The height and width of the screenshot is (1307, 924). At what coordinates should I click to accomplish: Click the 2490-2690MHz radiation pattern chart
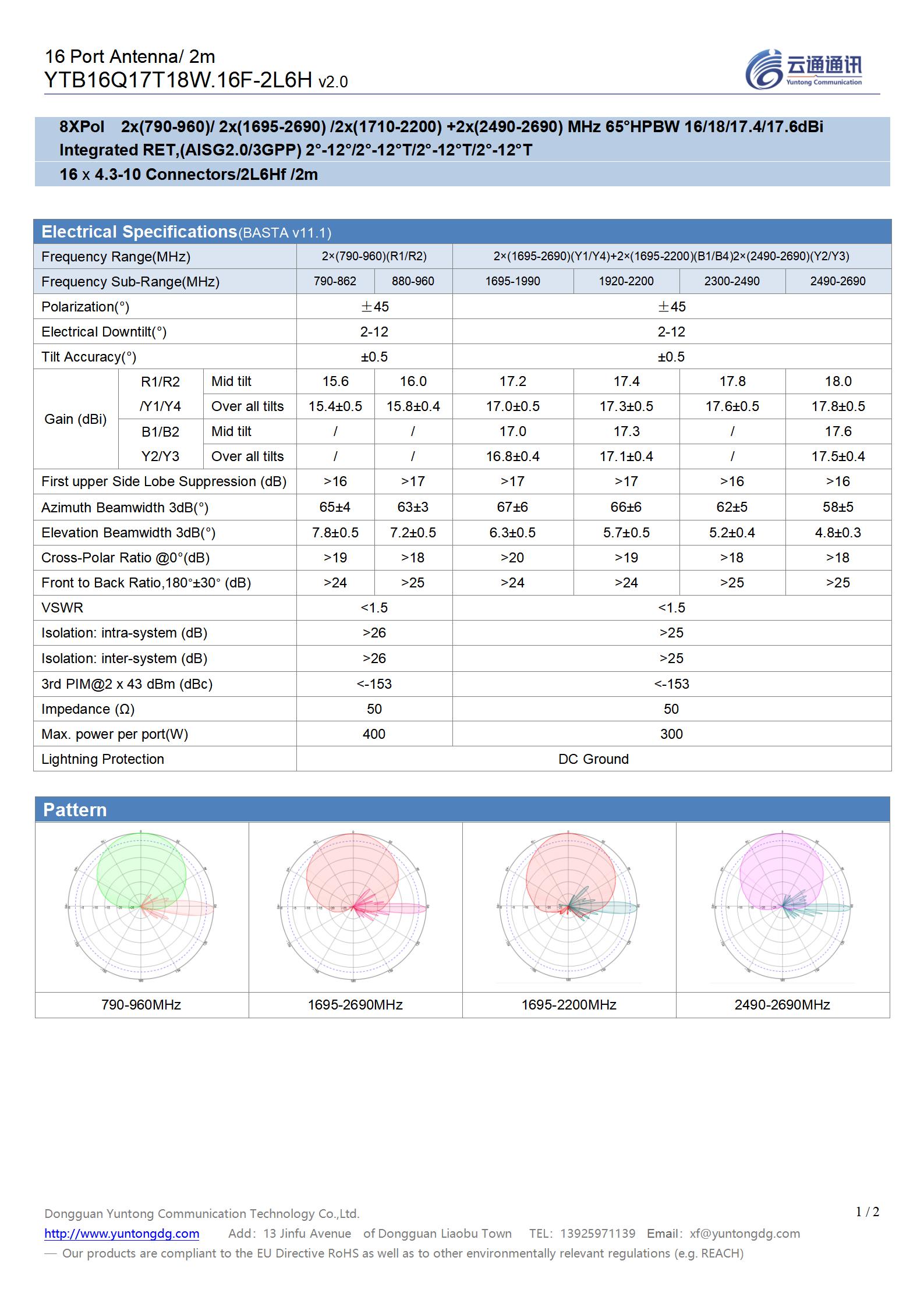(782, 906)
